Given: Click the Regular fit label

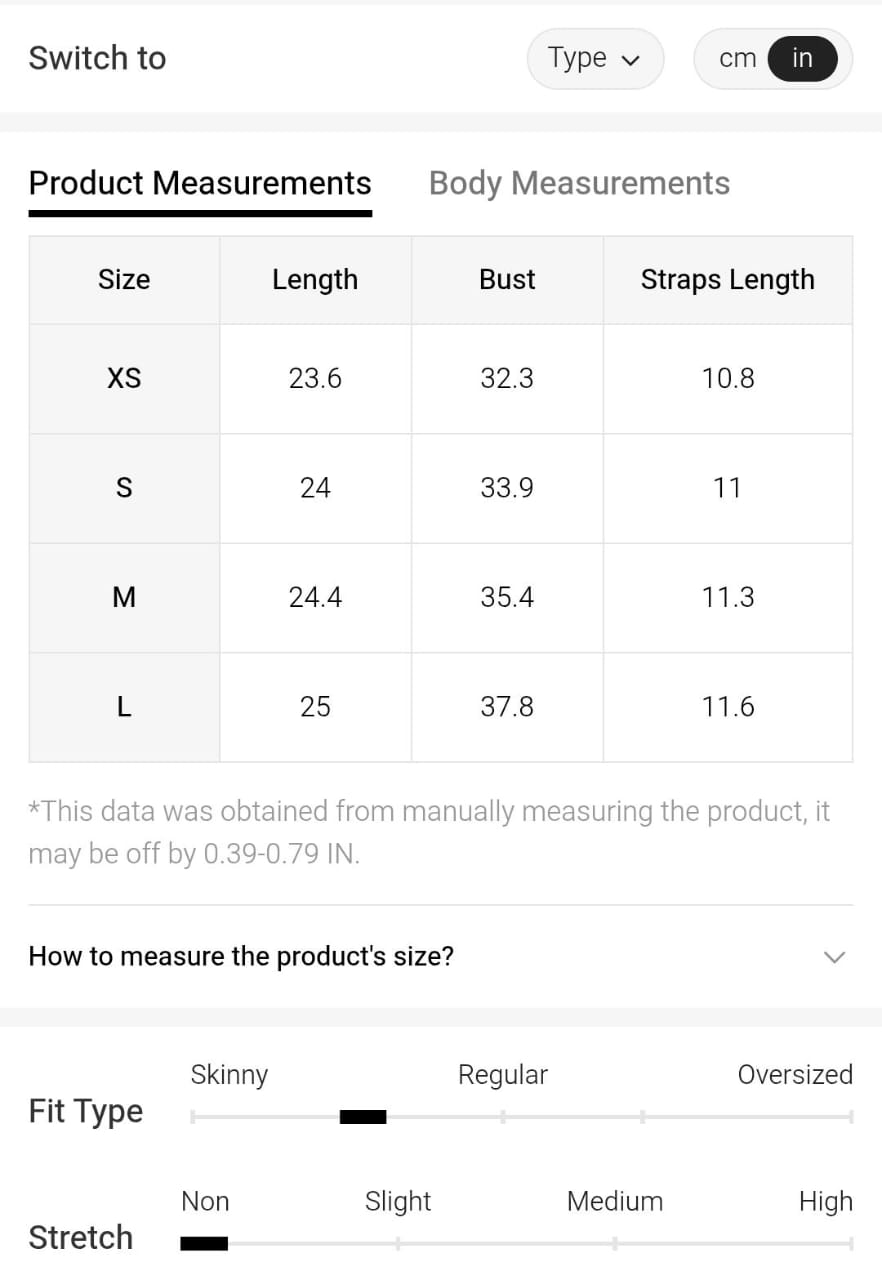Looking at the screenshot, I should (503, 1075).
